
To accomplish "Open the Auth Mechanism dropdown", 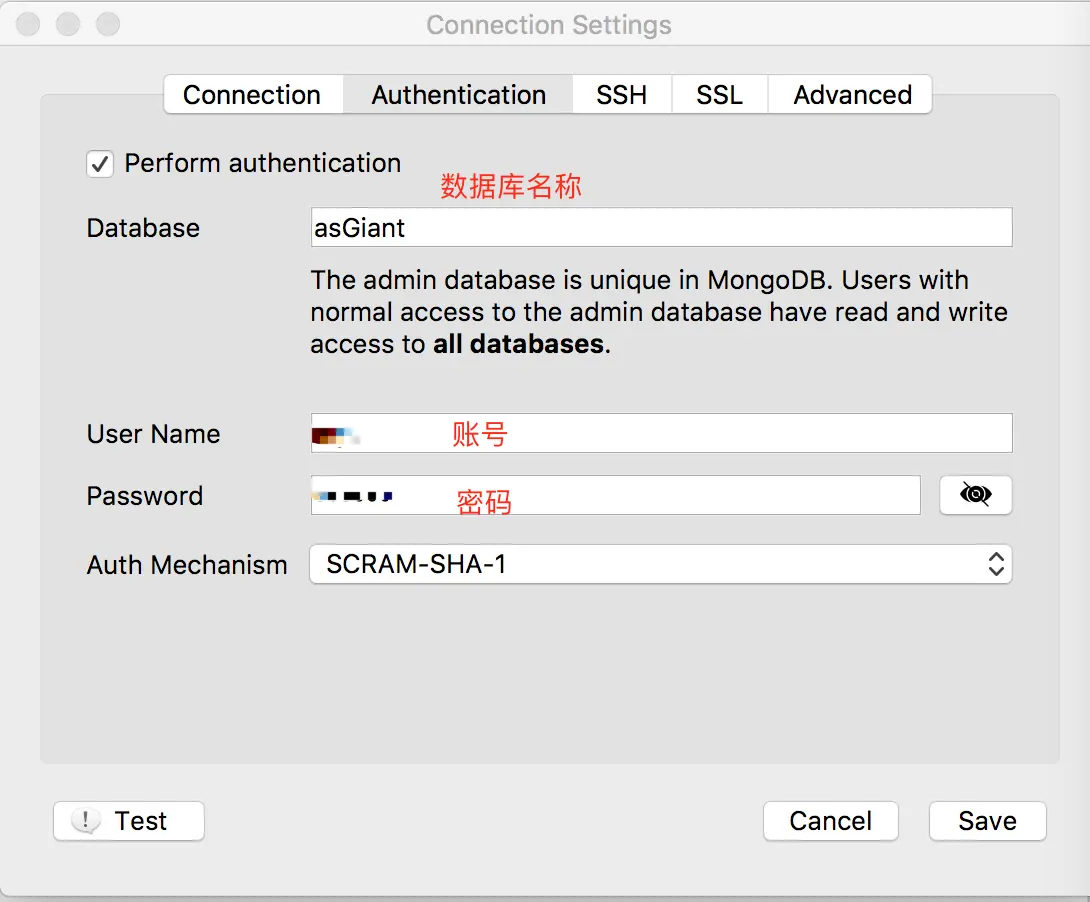I will (x=660, y=564).
